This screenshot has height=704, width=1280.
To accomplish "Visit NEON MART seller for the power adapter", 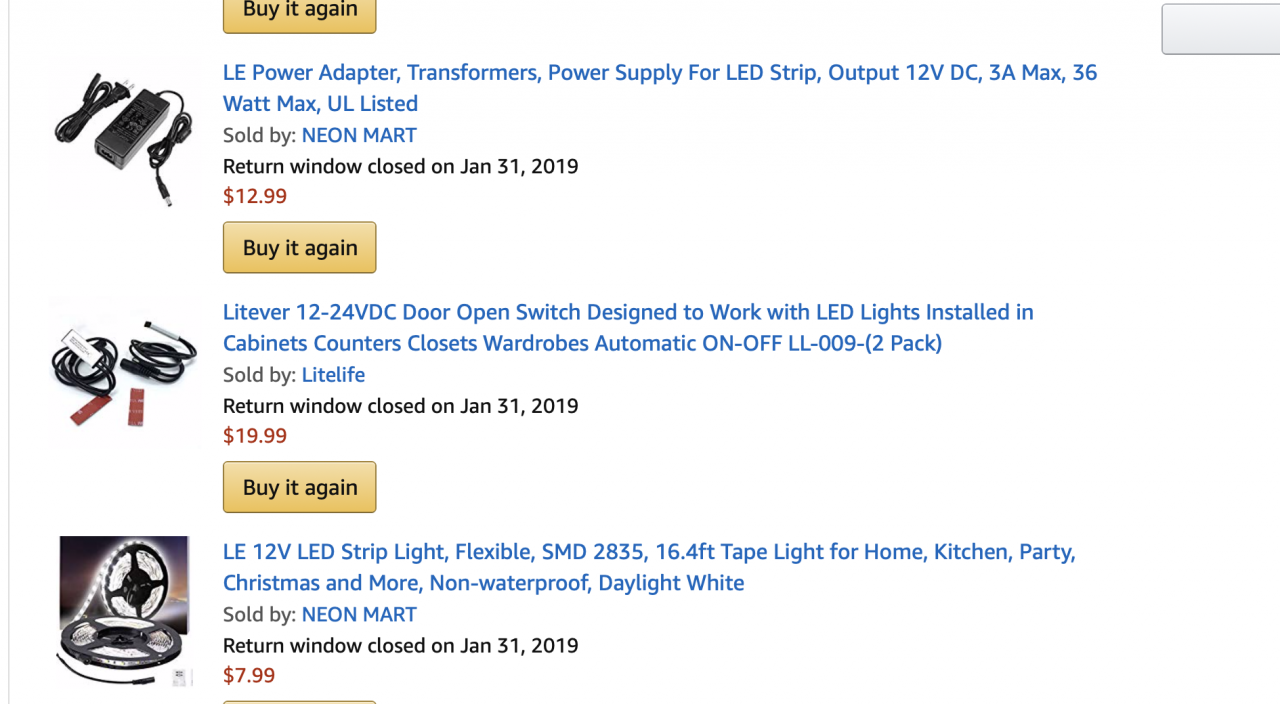I will [x=359, y=135].
